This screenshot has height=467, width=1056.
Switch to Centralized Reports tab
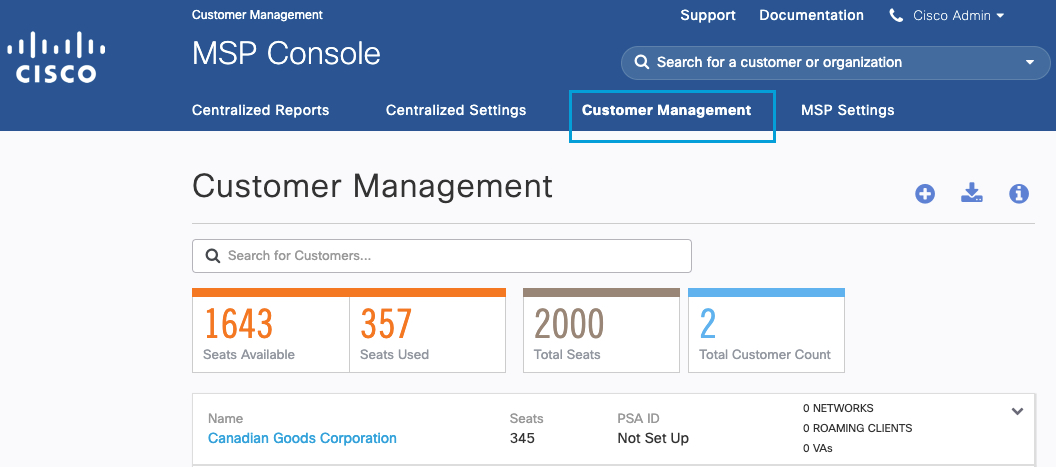(260, 110)
